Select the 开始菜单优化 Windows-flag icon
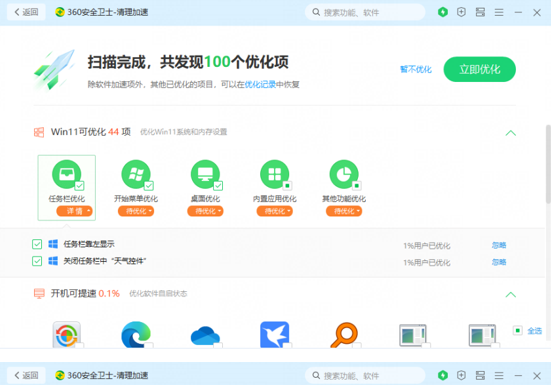This screenshot has width=551, height=385. 136,174
